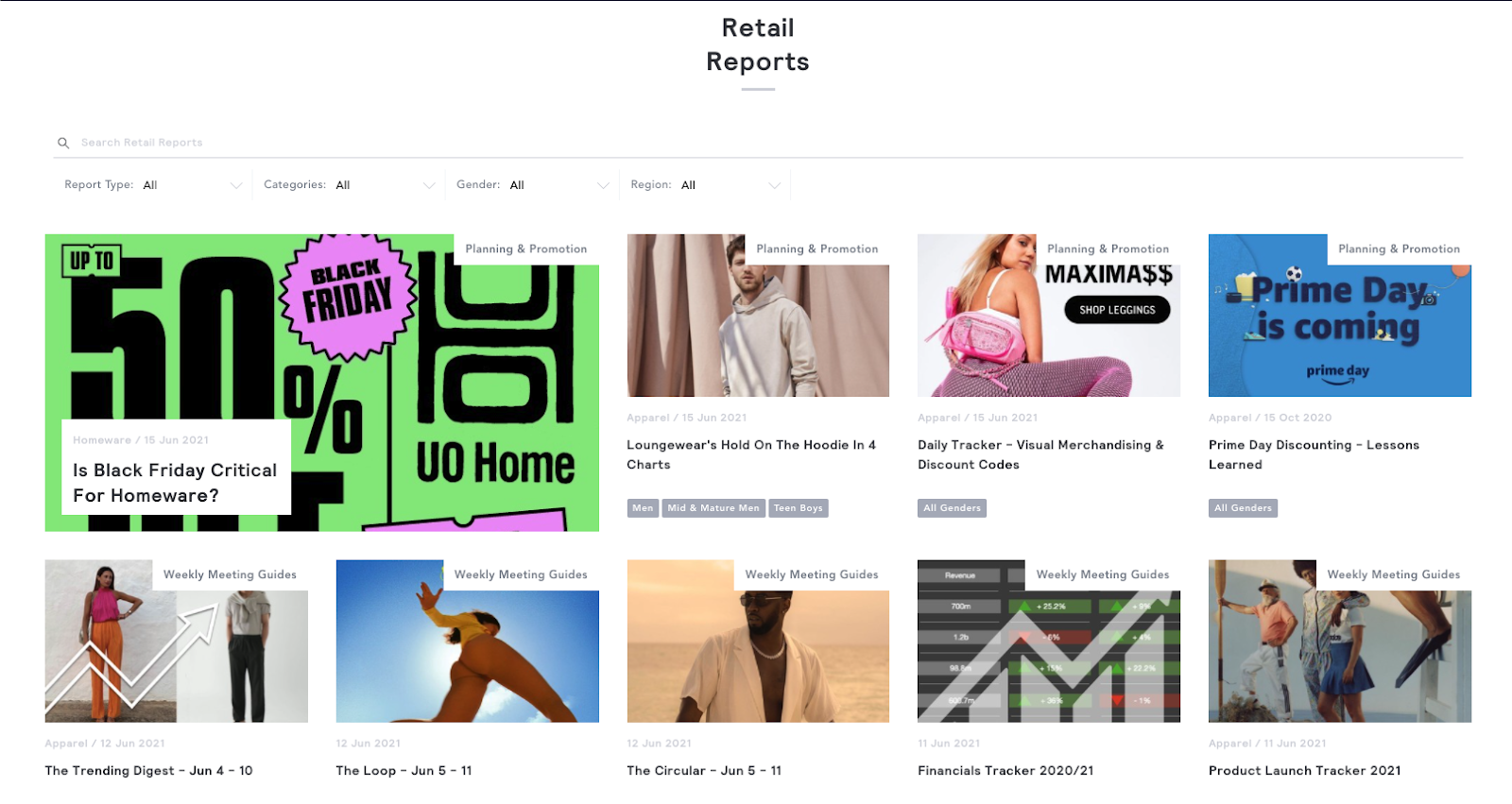This screenshot has width=1512, height=804.
Task: Click 'Weekly Meeting Guides' label on The Loop
Action: tap(521, 574)
